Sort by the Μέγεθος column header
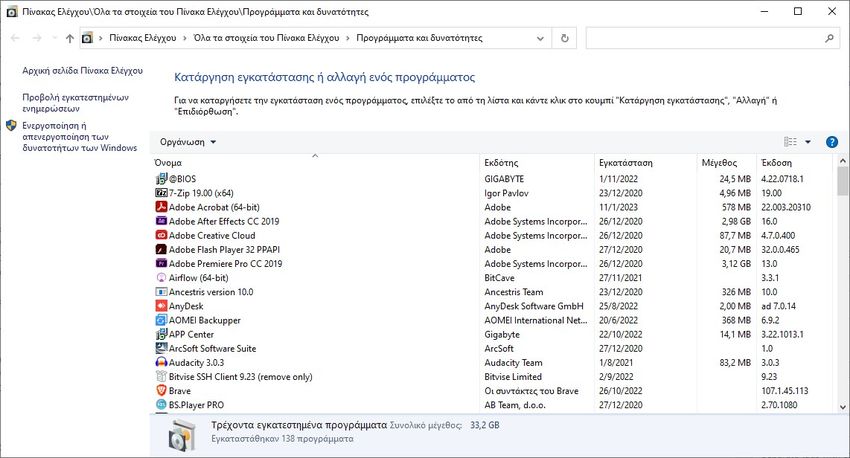The height and width of the screenshot is (458, 850). 726,163
